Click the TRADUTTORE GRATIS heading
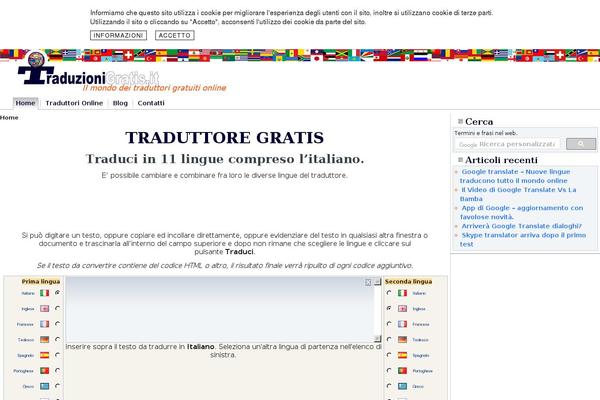Image resolution: width=600 pixels, height=400 pixels. tap(225, 138)
